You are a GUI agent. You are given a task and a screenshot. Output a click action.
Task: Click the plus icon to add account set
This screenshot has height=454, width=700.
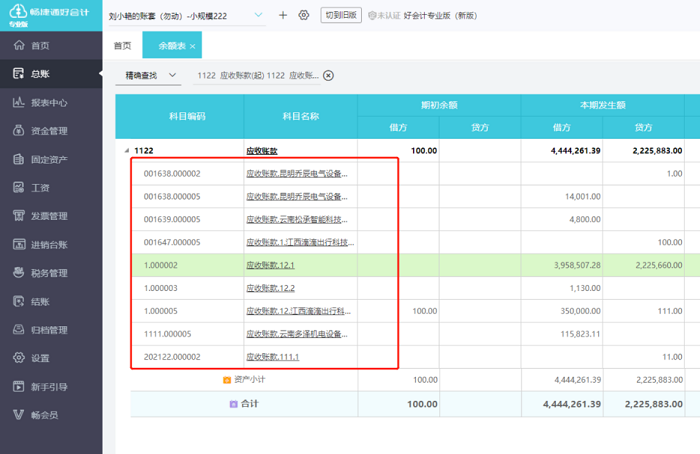click(x=282, y=16)
